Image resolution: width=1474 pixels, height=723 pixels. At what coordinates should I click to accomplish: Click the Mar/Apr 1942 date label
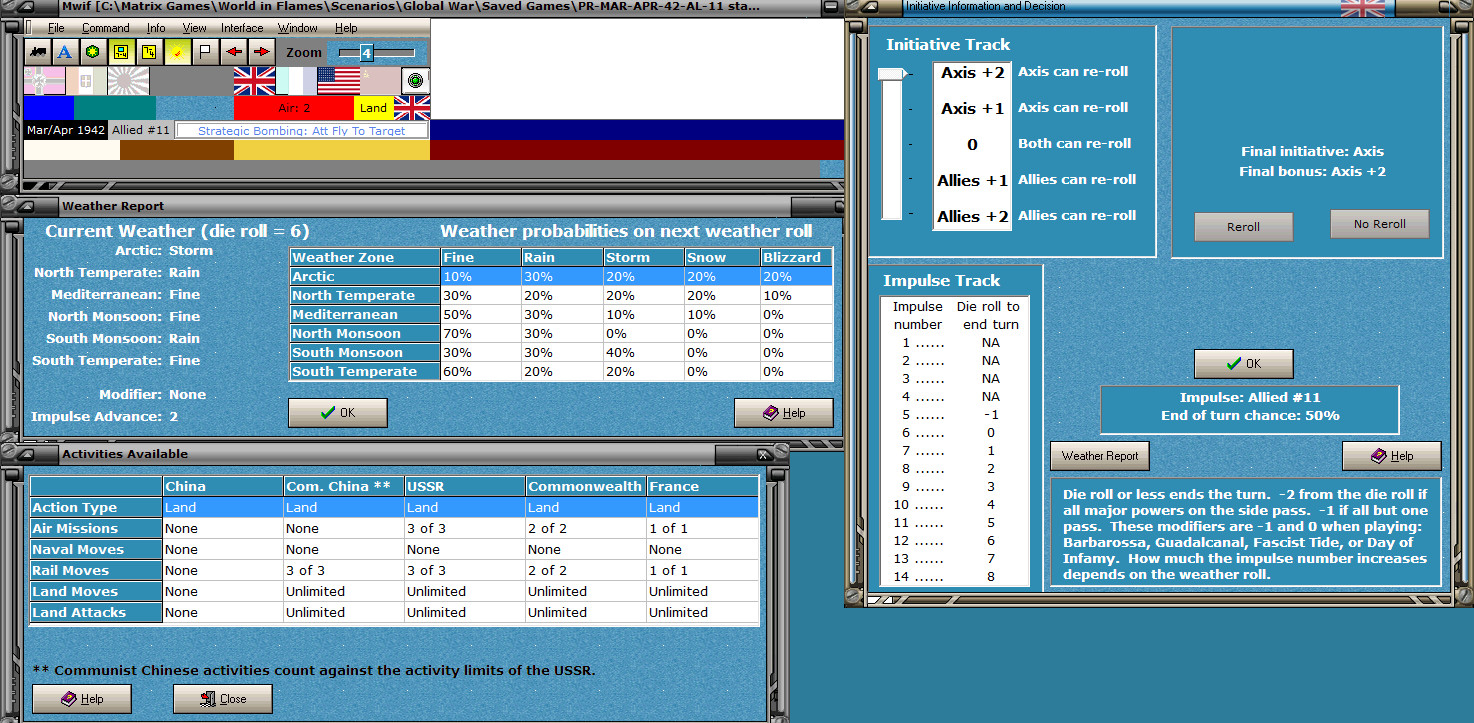(x=65, y=131)
